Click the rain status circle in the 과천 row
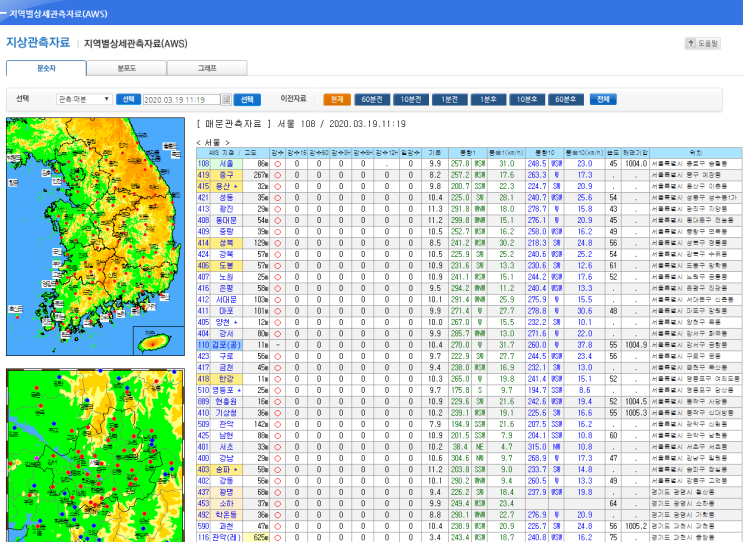 click(278, 526)
